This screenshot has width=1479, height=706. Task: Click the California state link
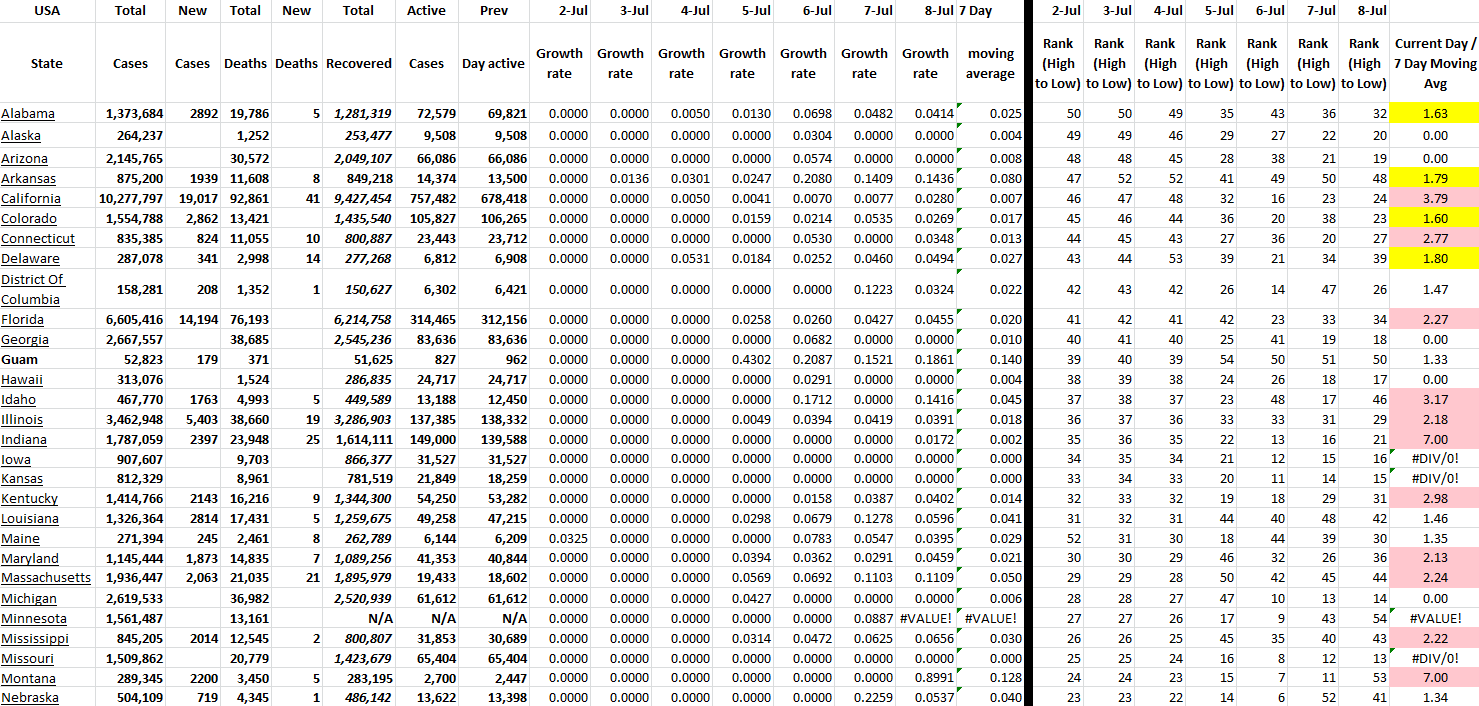pos(30,199)
